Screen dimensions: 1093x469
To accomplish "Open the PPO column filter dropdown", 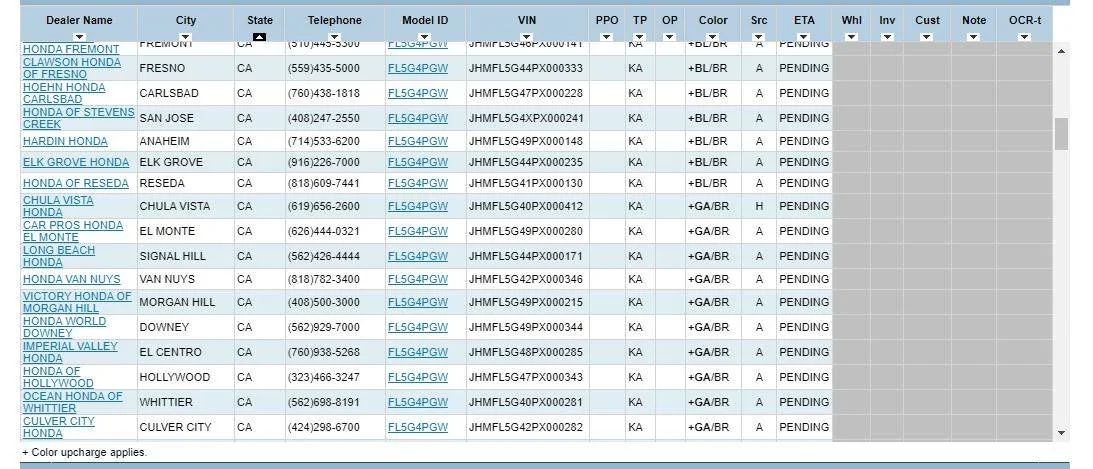I will [606, 37].
